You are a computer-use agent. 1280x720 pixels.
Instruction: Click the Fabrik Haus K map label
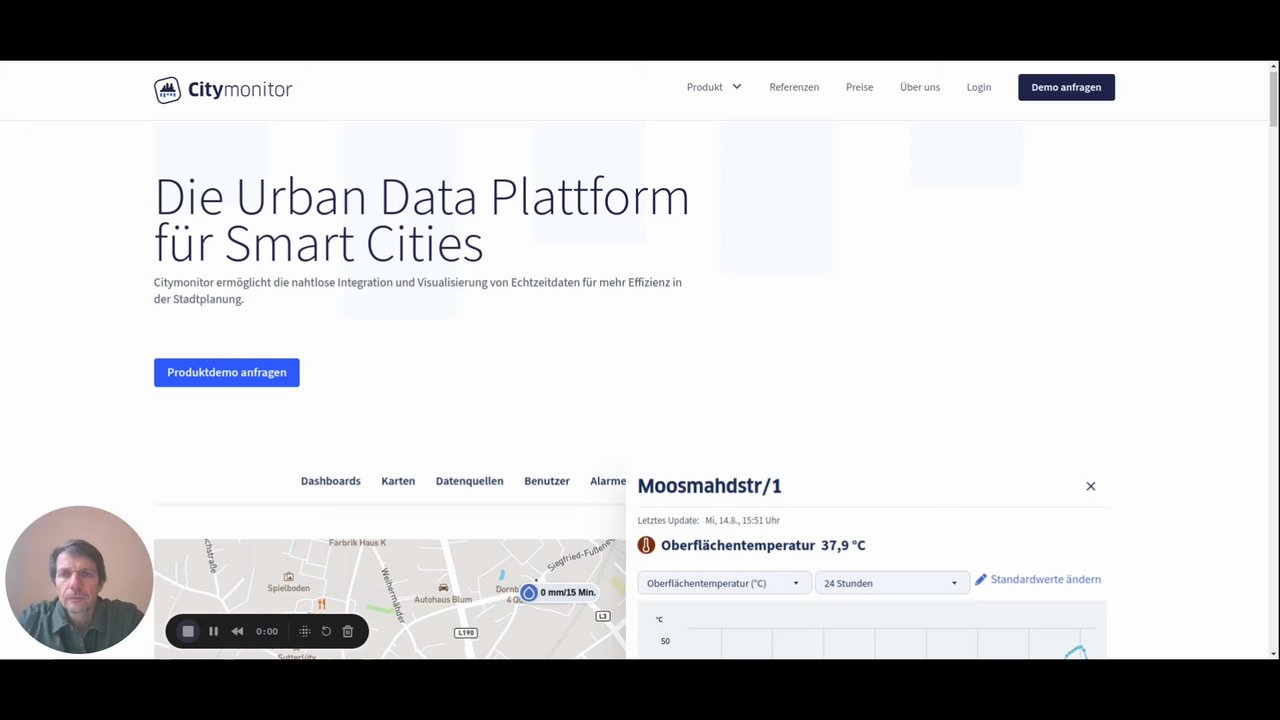(x=357, y=543)
